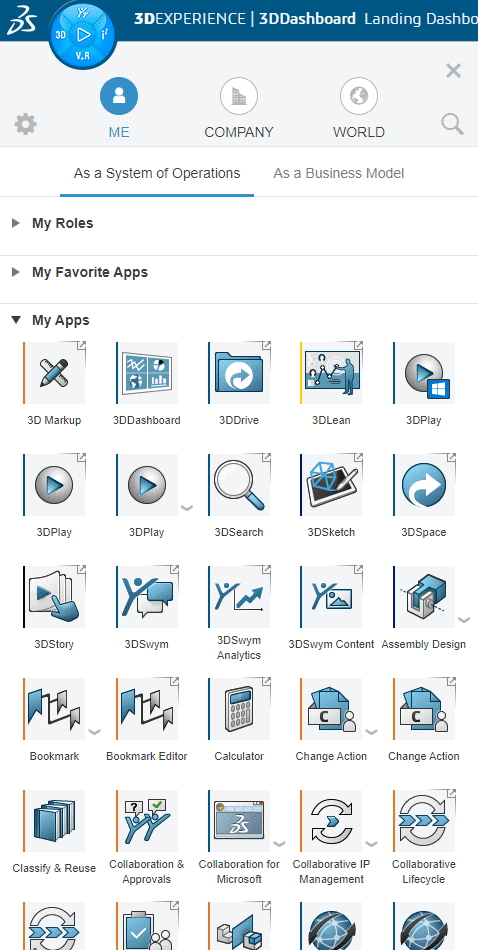The image size is (478, 950).
Task: Open settings gear in compass panel
Action: coord(25,125)
